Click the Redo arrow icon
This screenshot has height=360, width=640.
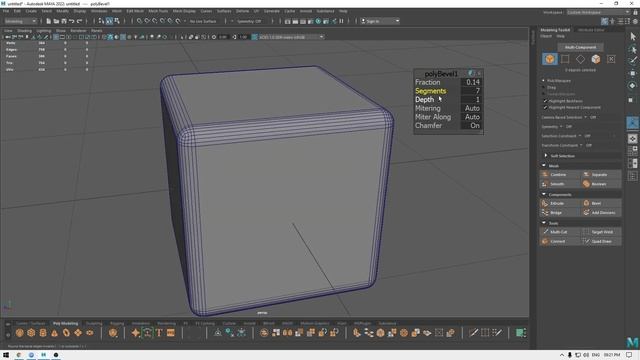(80, 21)
